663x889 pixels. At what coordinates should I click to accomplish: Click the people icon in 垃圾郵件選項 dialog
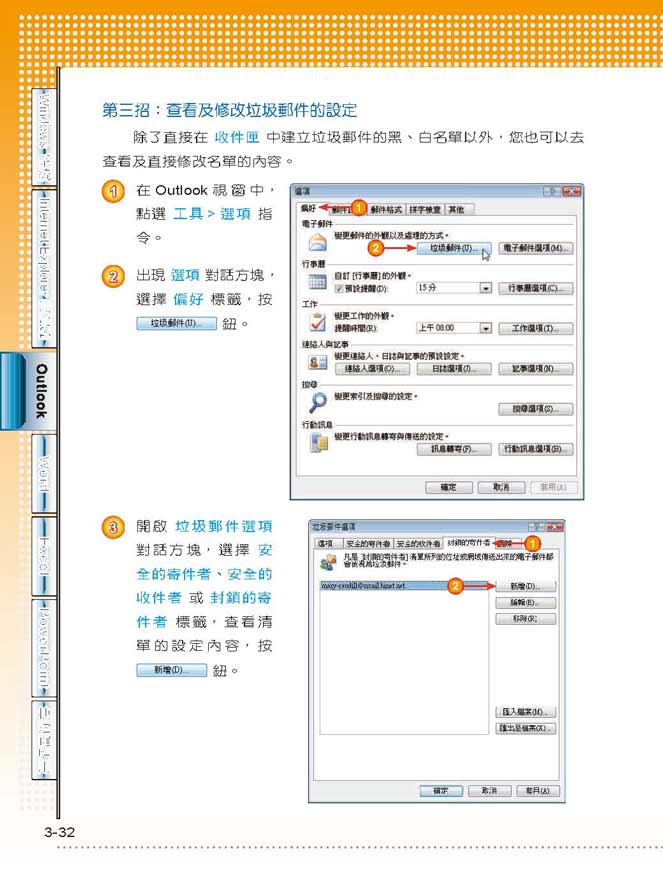click(328, 561)
